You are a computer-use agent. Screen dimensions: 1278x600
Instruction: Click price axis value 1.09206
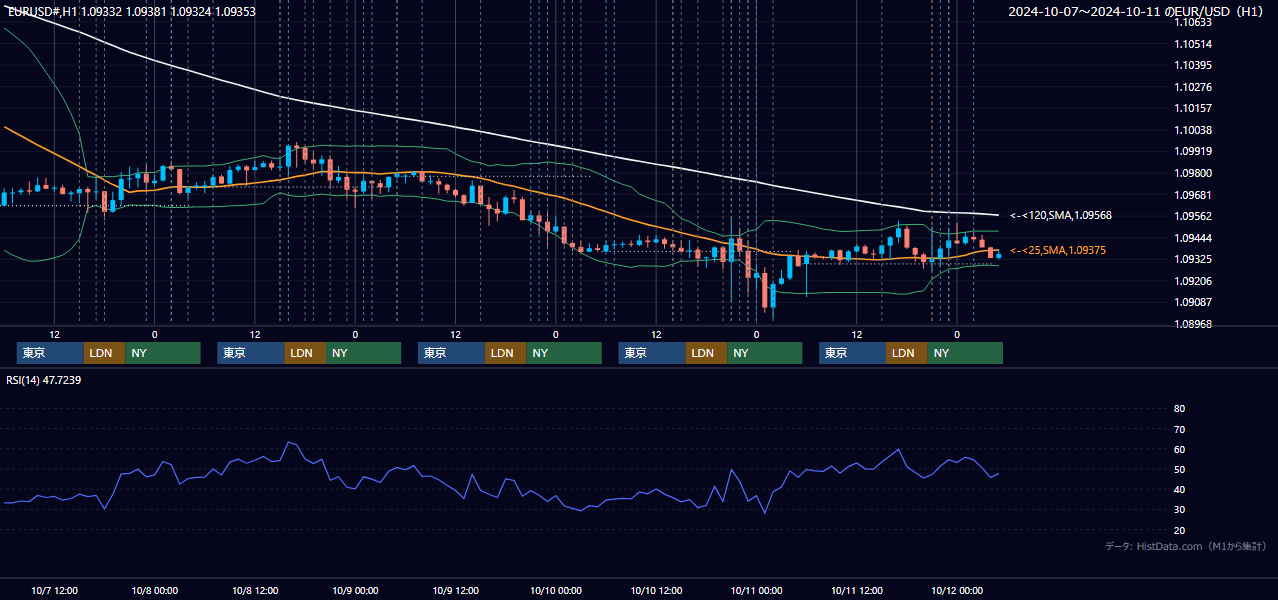(1193, 281)
